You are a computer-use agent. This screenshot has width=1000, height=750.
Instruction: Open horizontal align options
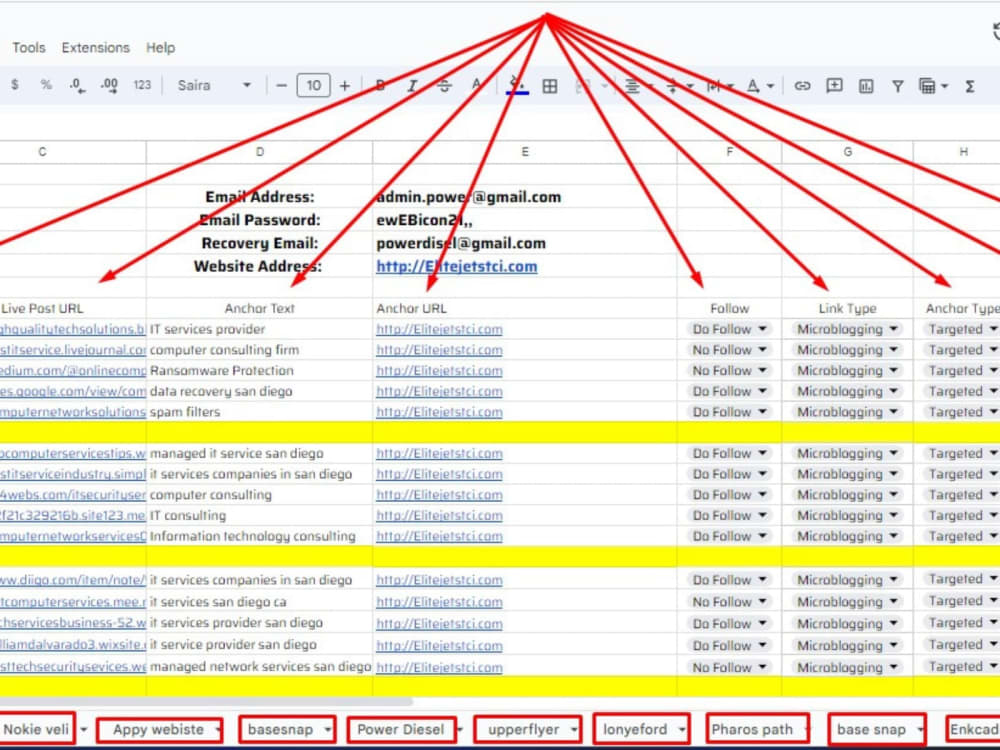638,85
